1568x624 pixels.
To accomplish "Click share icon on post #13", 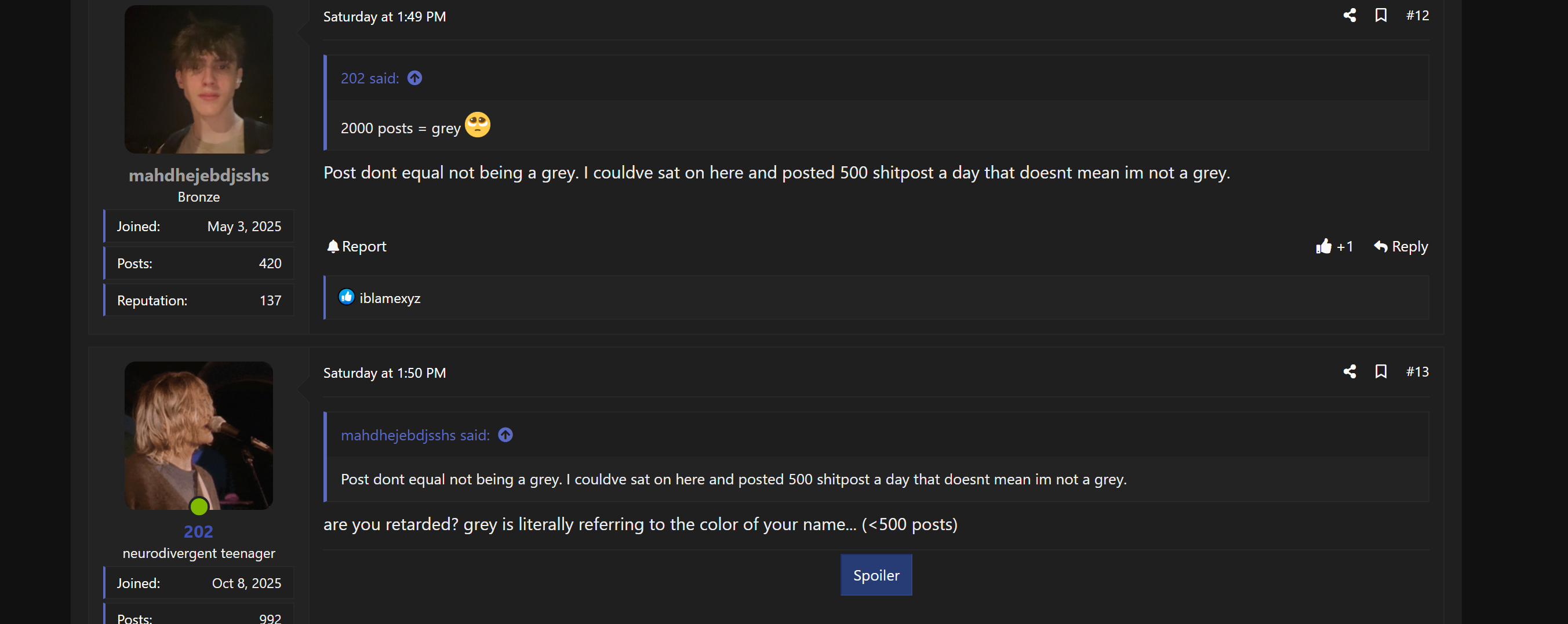I will (1349, 371).
